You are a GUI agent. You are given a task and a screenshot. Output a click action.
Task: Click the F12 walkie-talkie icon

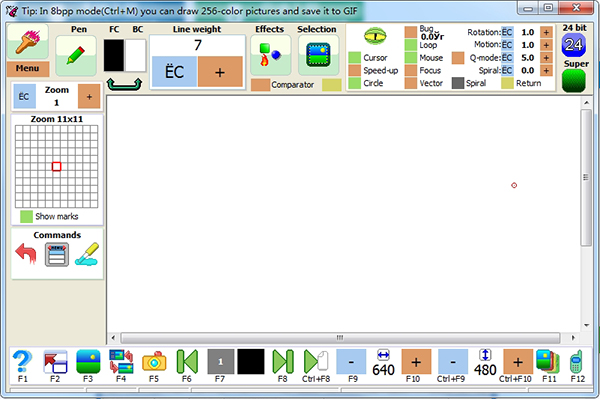click(x=576, y=362)
